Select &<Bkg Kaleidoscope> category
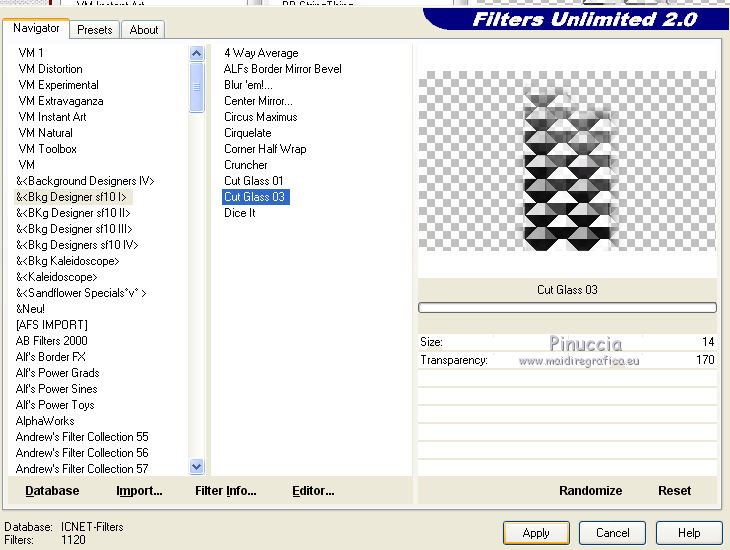The height and width of the screenshot is (550, 730). [68, 261]
